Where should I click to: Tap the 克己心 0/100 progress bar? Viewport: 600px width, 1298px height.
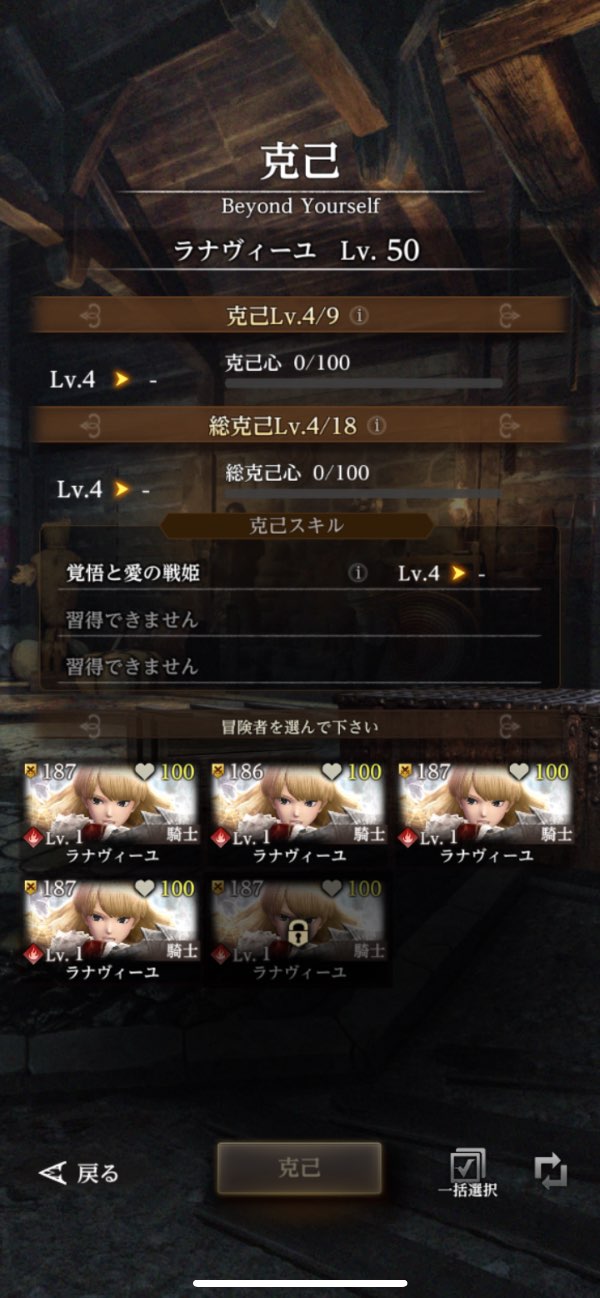point(364,382)
